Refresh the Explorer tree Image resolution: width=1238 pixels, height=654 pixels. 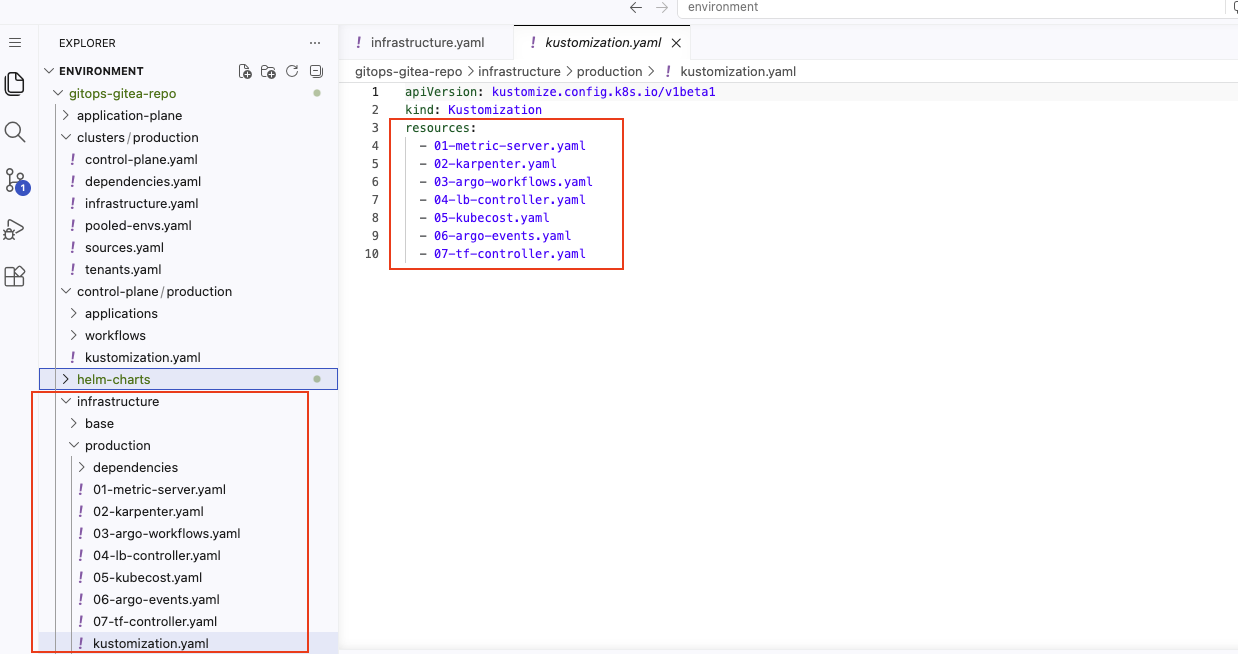(x=291, y=71)
